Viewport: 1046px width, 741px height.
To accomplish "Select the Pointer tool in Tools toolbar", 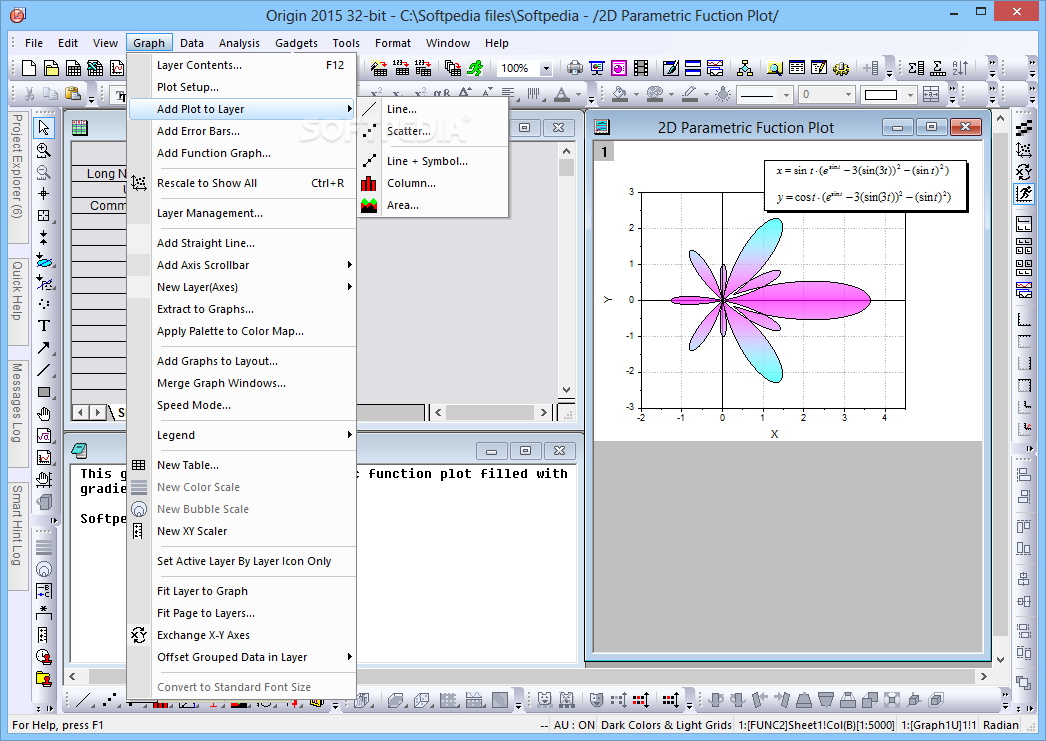I will 43,127.
